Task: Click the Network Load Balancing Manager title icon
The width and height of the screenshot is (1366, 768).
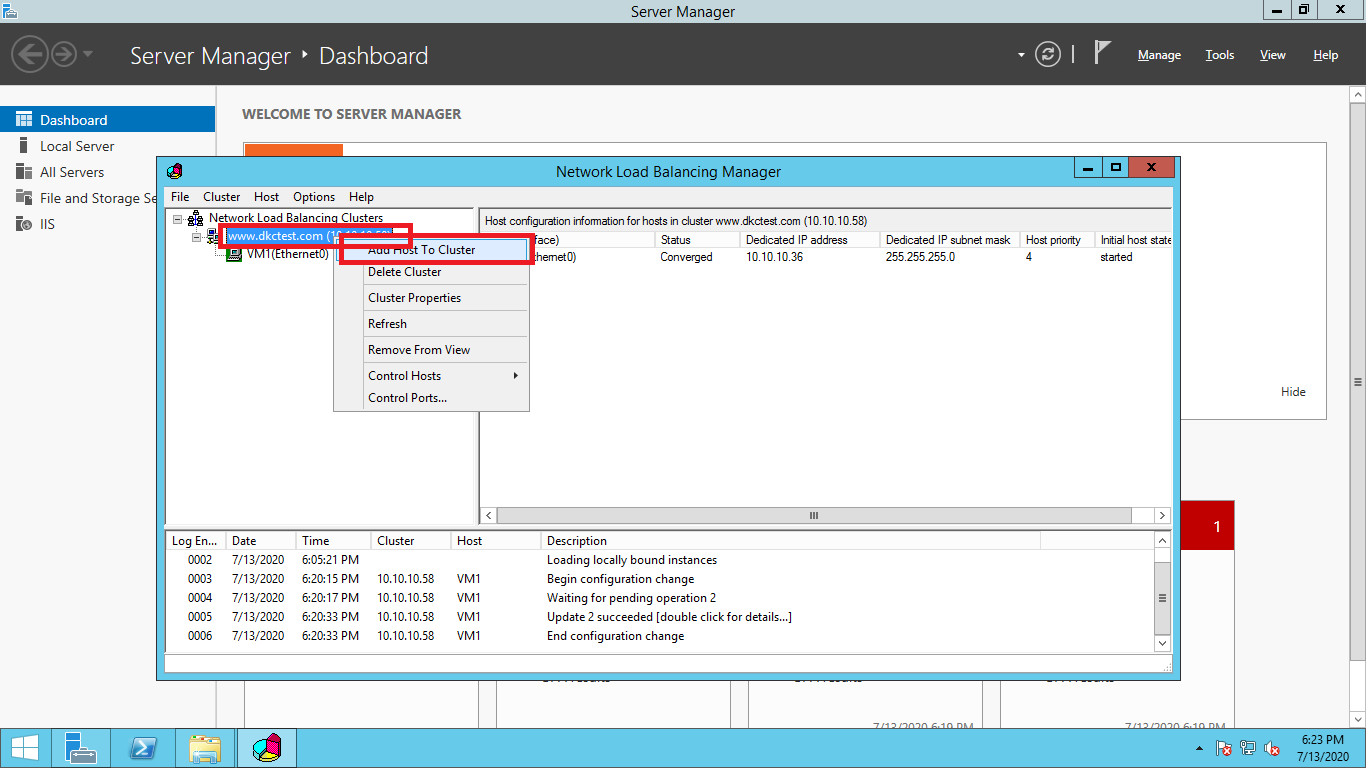Action: [x=175, y=171]
